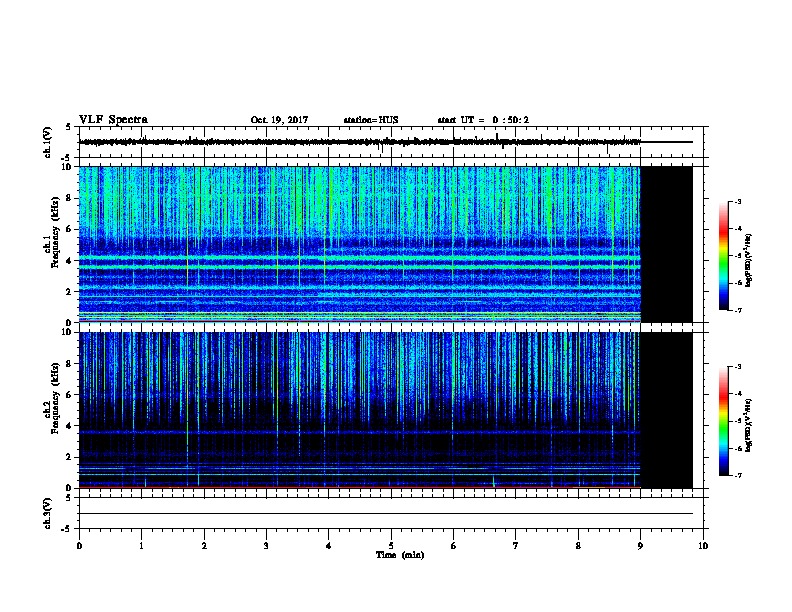Click the "station=HUS" header label
The width and height of the screenshot is (792, 612).
tap(371, 120)
